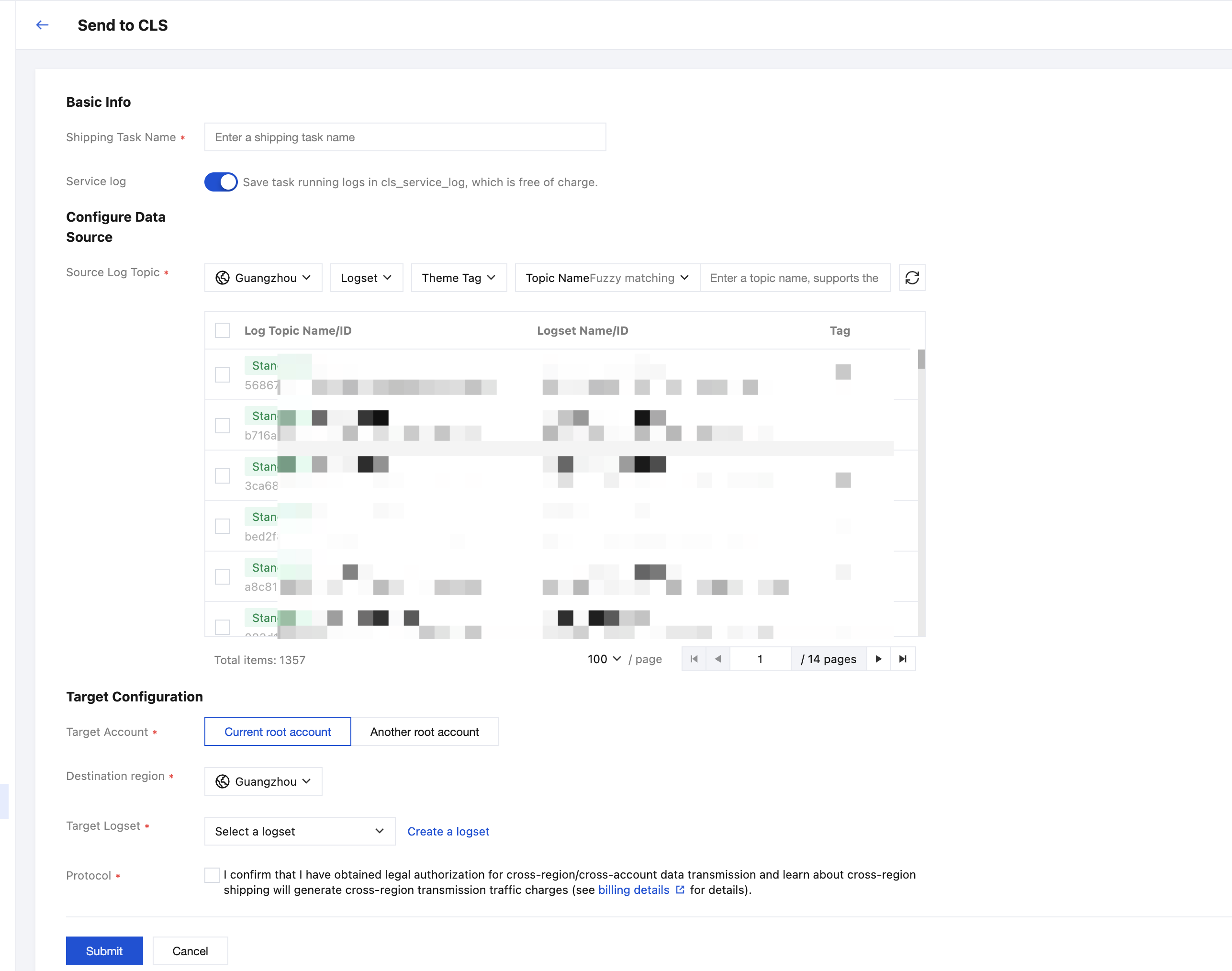Go back using the blue arrow icon
This screenshot has width=1232, height=971.
(42, 25)
